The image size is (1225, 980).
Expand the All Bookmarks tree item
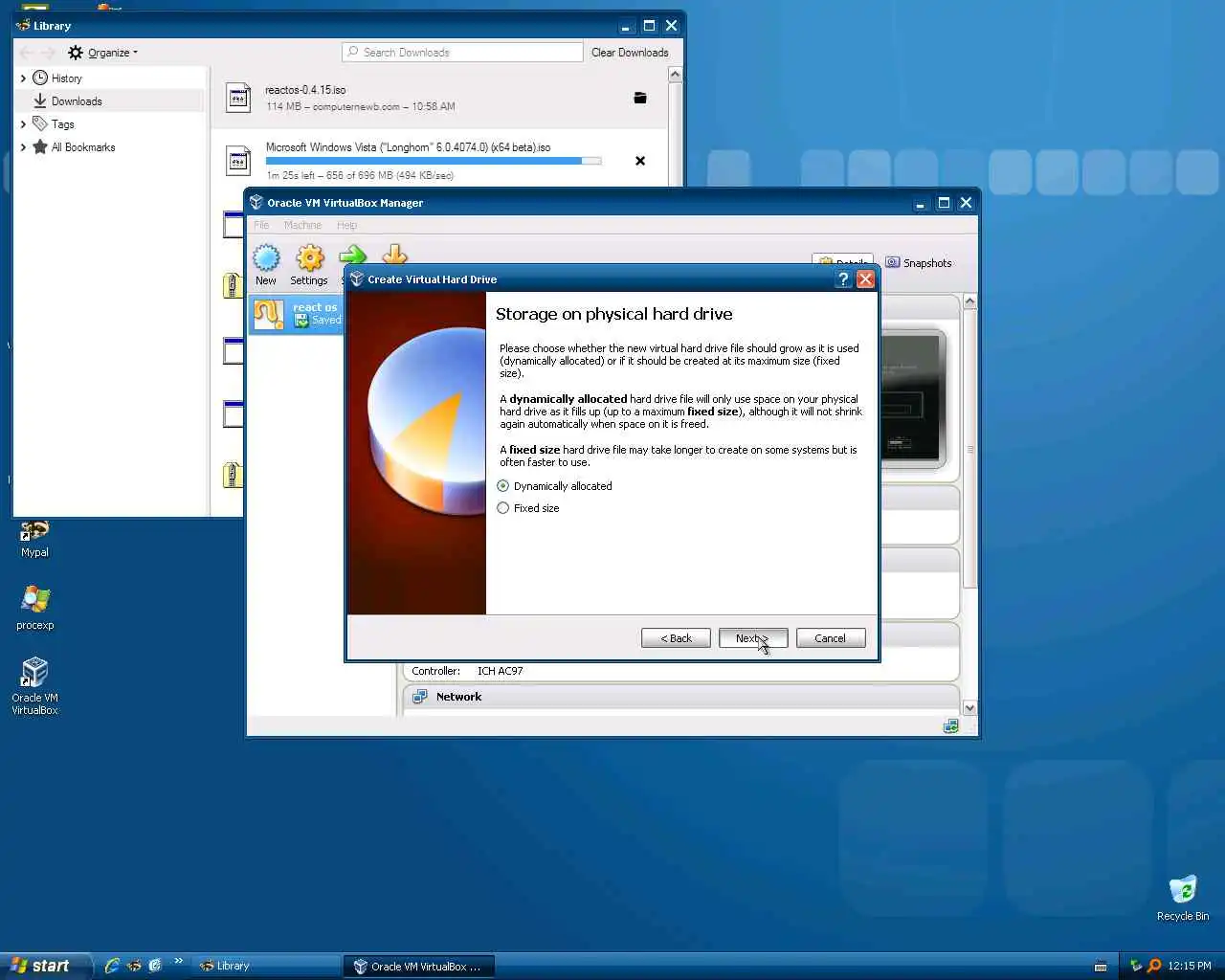click(x=23, y=147)
